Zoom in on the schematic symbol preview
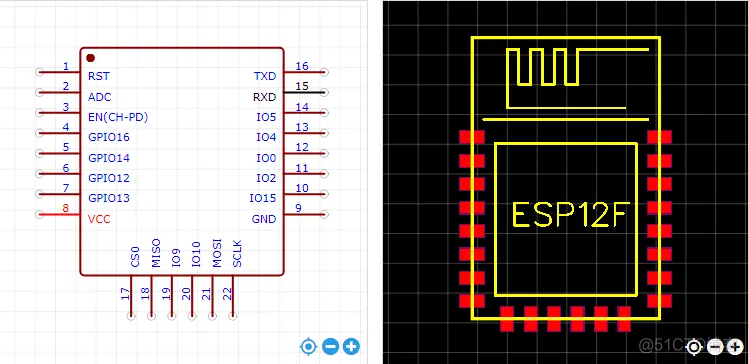 point(352,347)
